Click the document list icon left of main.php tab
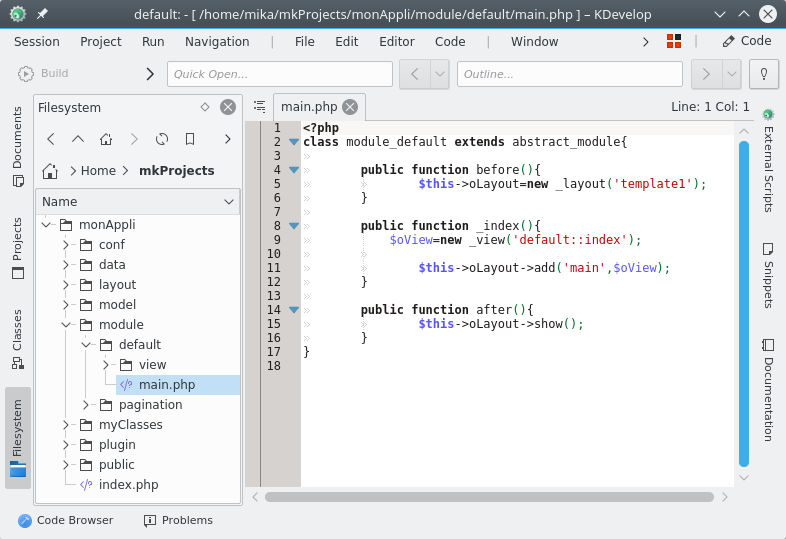 point(259,107)
